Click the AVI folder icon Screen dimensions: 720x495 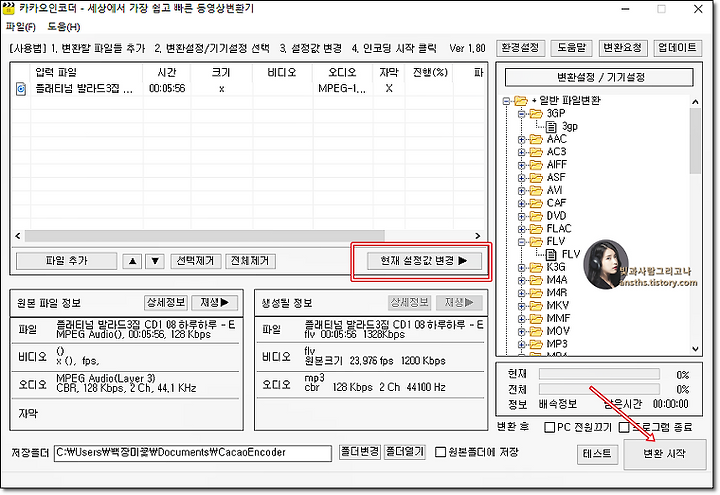point(536,190)
